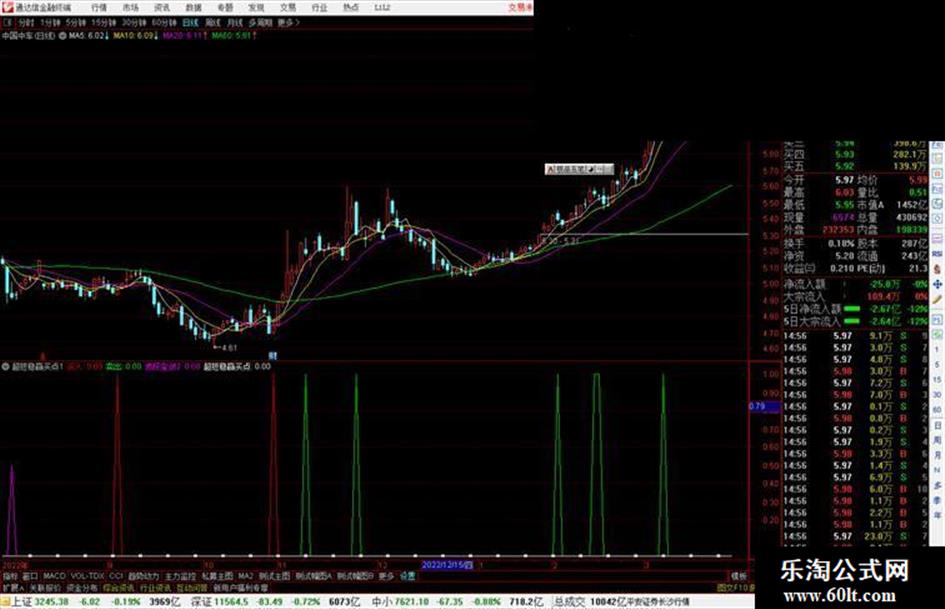Viewport: 945px width, 609px height.
Task: Expand 更多 in bottom indicator bar
Action: click(386, 576)
